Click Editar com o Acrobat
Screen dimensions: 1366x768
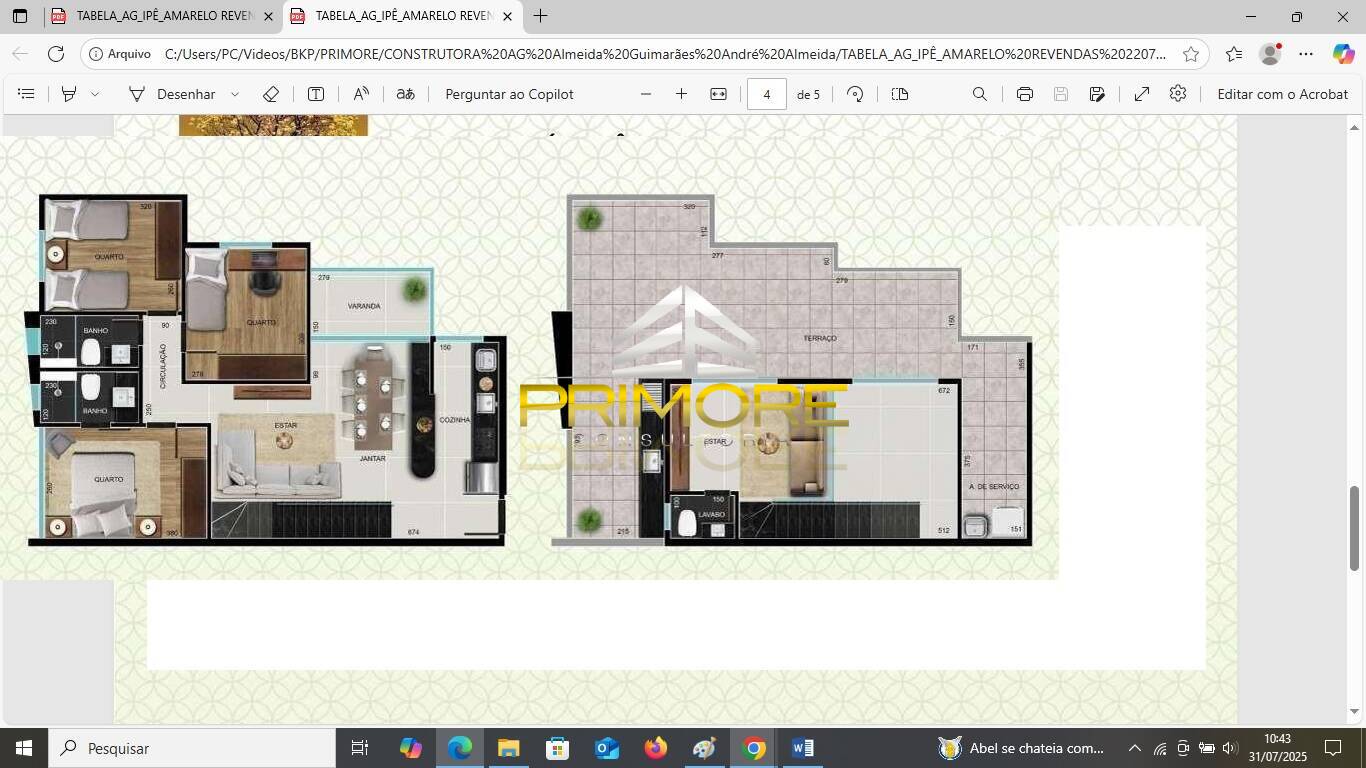coord(1282,94)
